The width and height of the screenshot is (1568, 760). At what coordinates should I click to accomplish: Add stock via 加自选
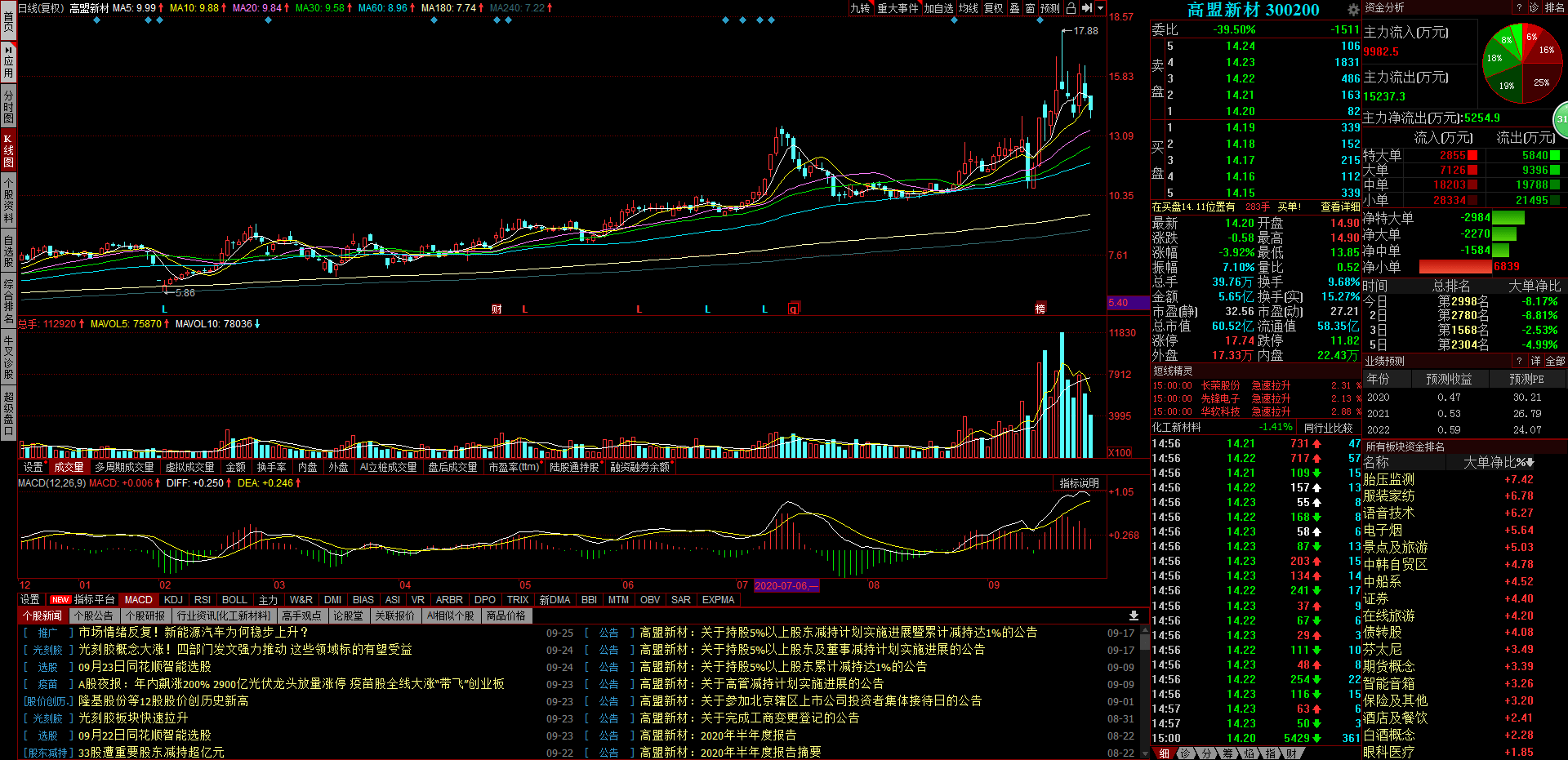(x=938, y=8)
